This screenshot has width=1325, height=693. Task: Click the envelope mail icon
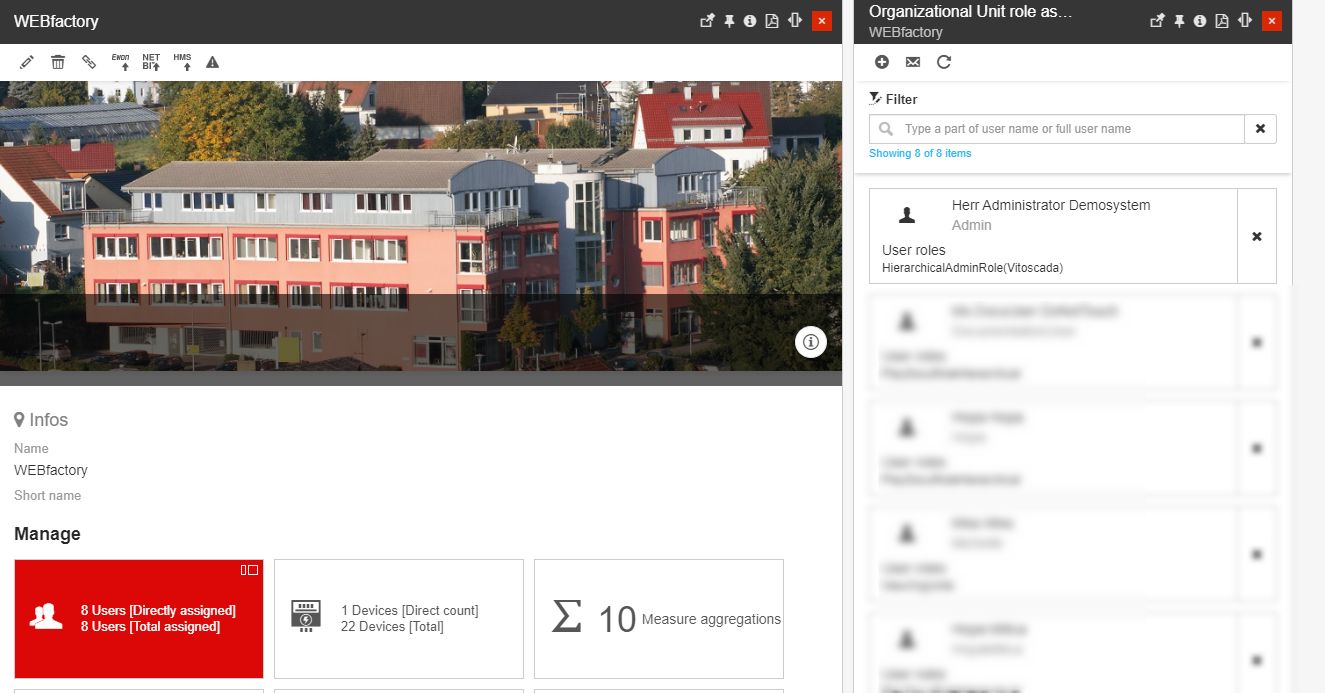click(913, 62)
